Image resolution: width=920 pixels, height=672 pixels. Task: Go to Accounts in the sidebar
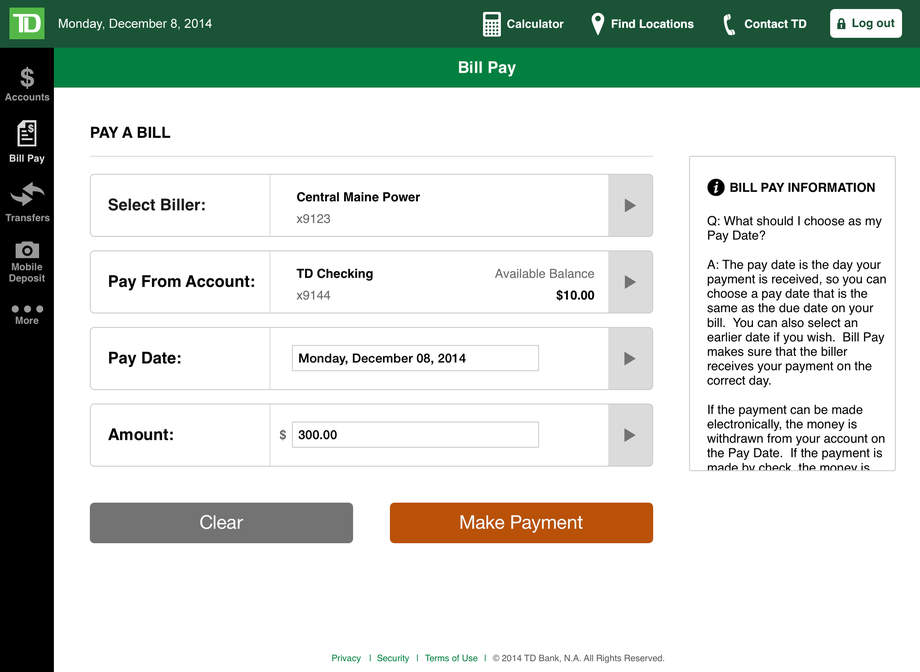[x=27, y=85]
